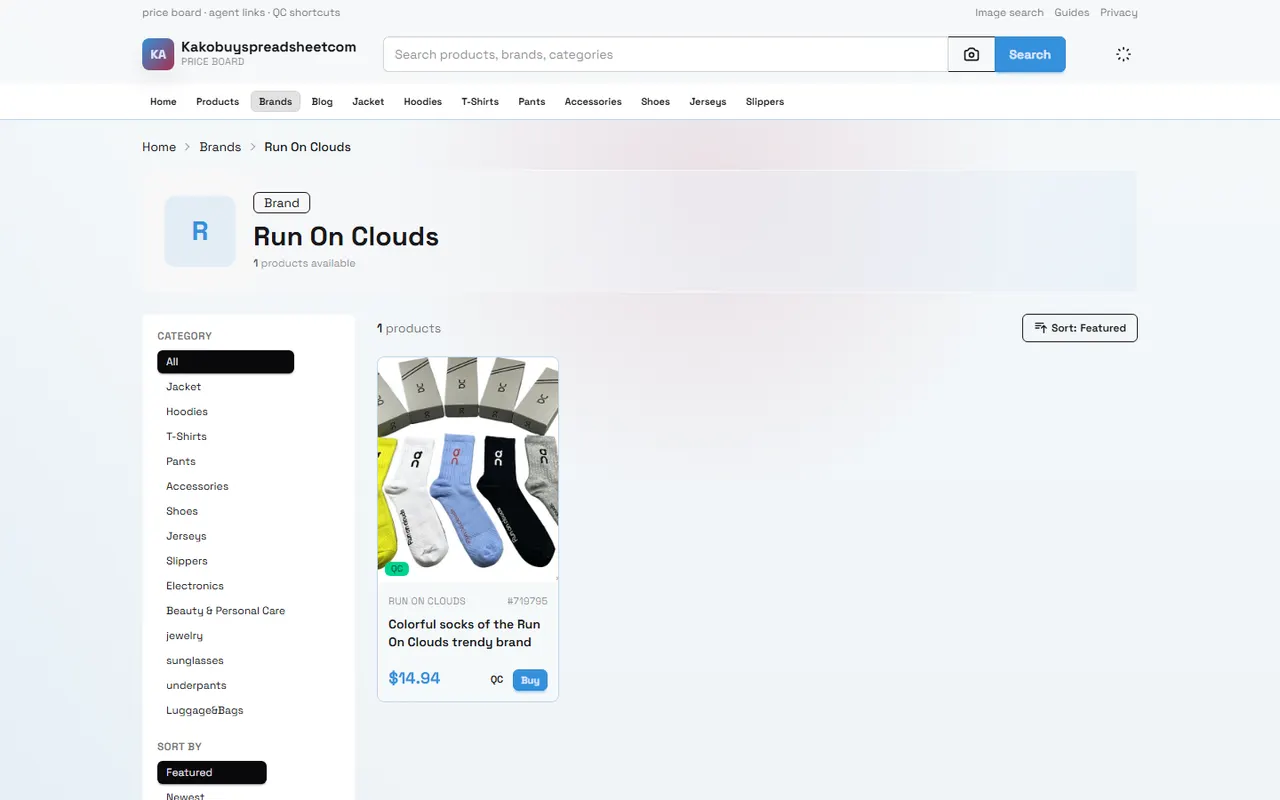Open the Image search link
This screenshot has width=1280, height=800.
(1009, 13)
